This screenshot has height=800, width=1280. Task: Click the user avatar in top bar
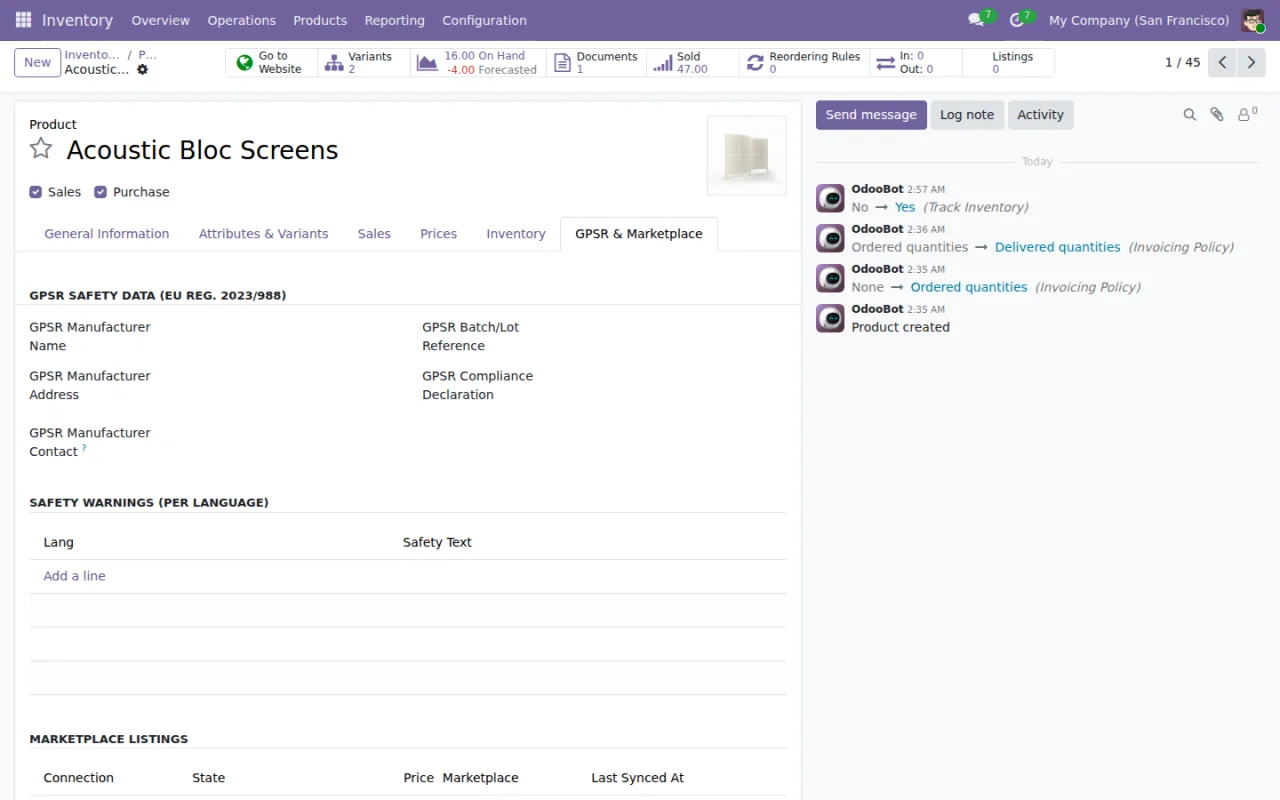click(x=1253, y=20)
